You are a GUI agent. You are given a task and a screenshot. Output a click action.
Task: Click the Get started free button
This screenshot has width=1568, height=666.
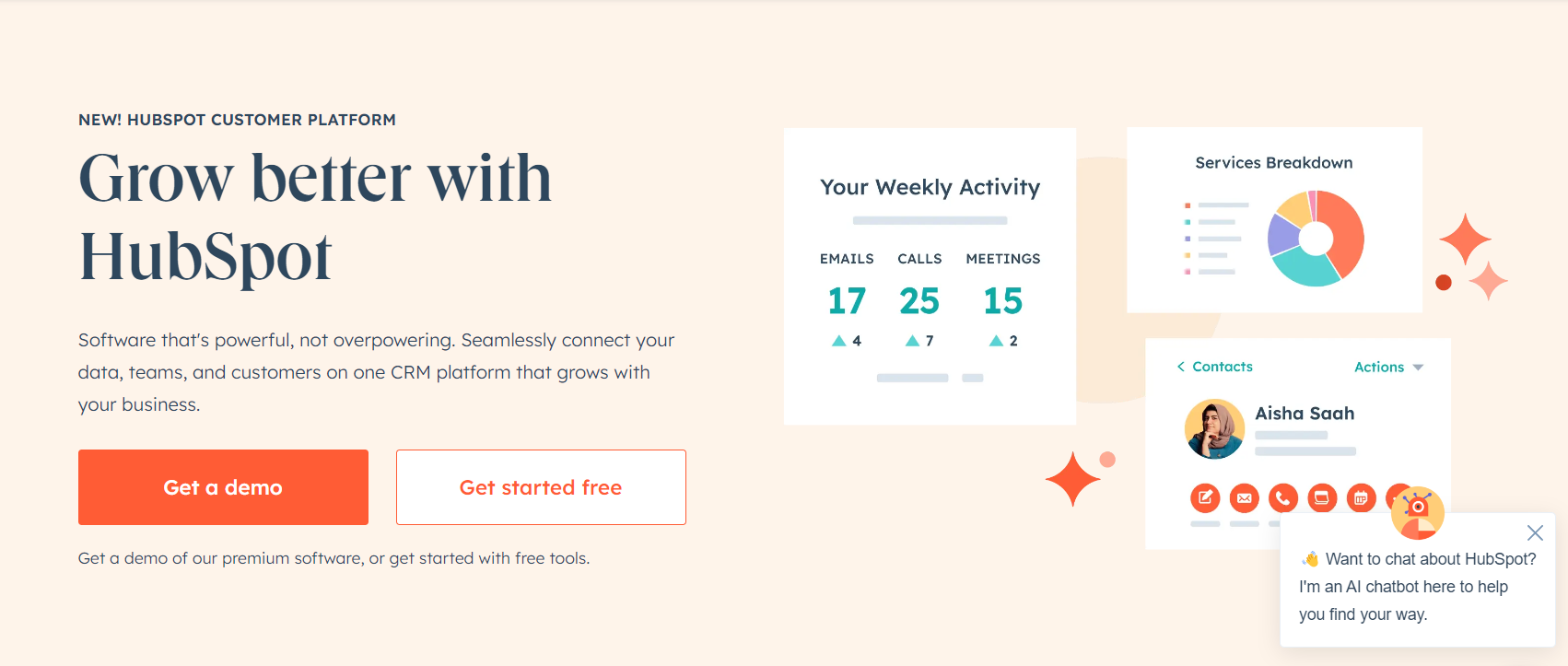[540, 486]
